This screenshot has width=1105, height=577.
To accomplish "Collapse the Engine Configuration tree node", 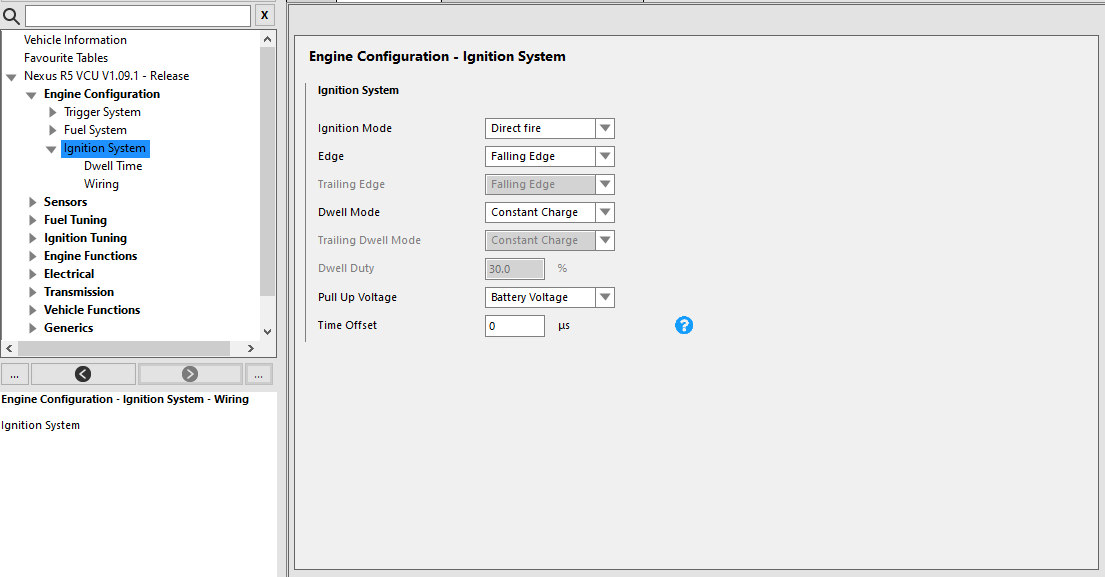I will point(32,95).
